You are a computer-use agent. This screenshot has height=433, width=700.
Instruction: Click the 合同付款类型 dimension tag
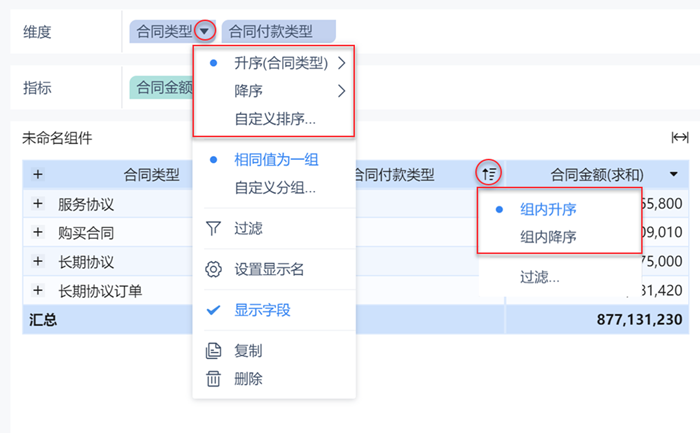tap(278, 31)
